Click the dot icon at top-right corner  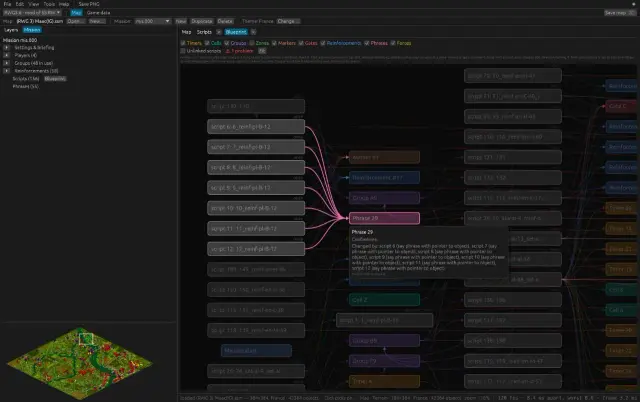pos(633,4)
